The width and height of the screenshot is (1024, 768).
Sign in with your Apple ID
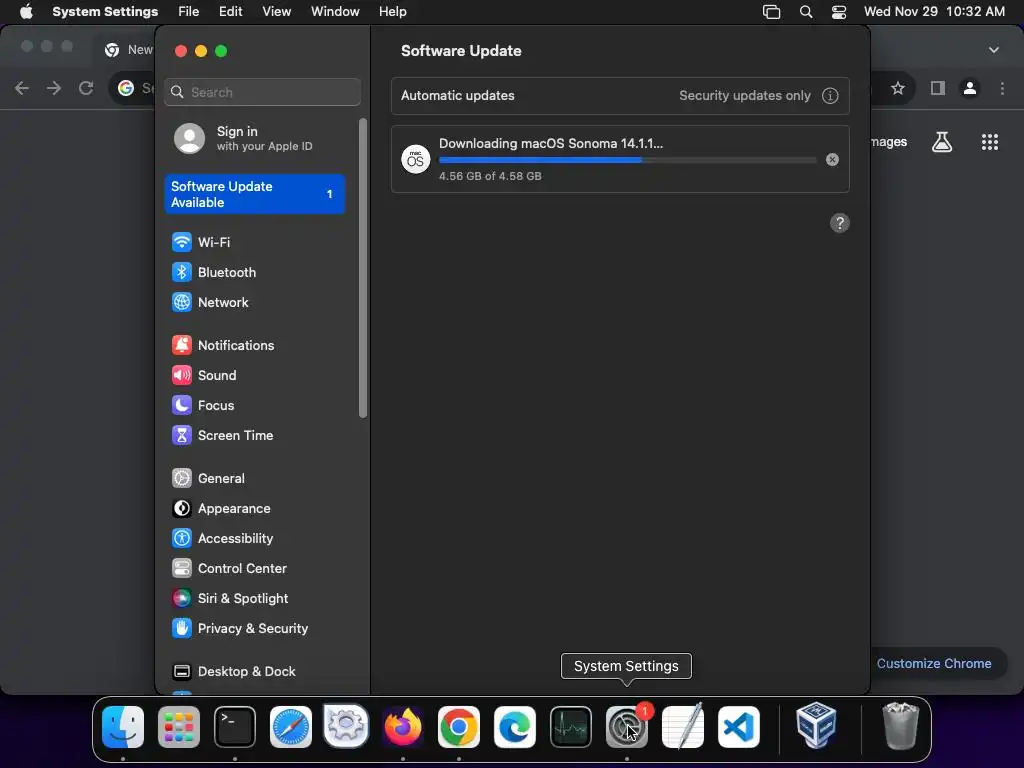click(255, 138)
